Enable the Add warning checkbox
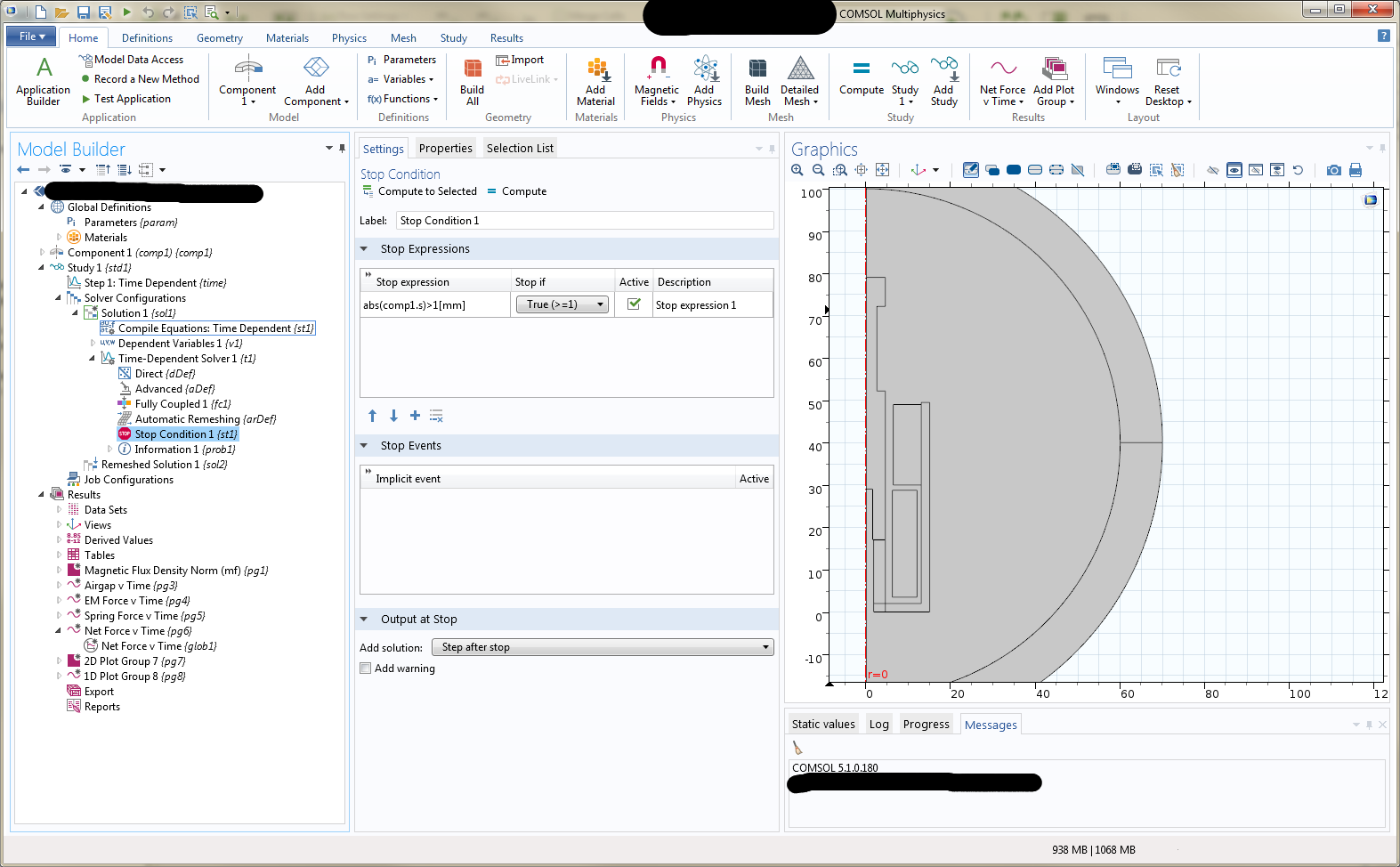The height and width of the screenshot is (867, 1400). (x=366, y=668)
